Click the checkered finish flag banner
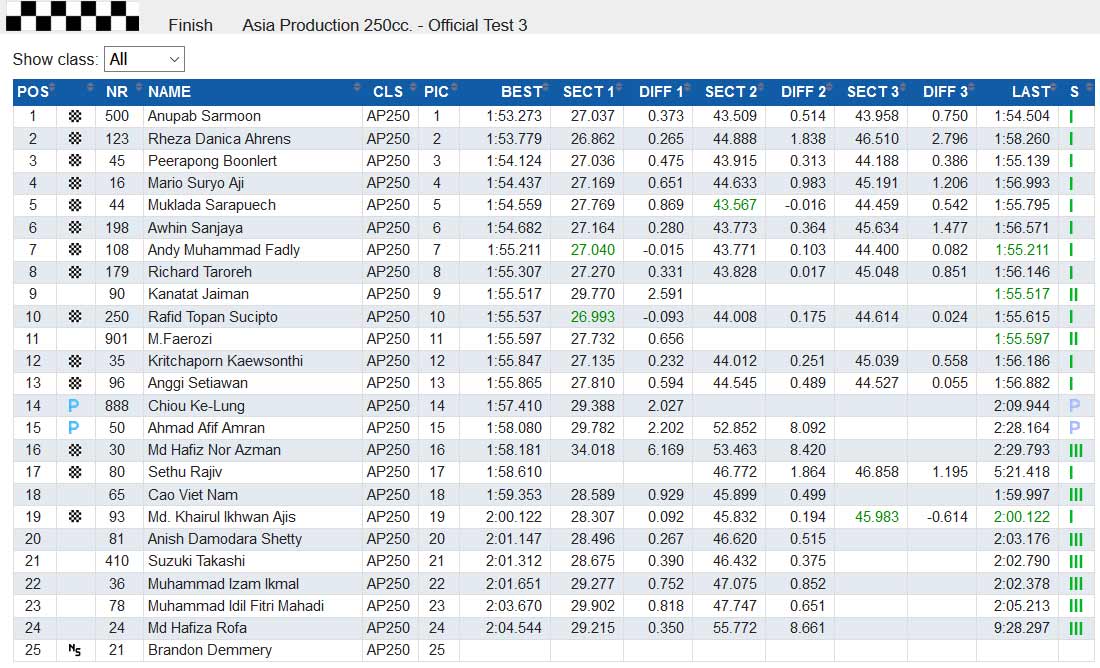1100x668 pixels. tap(72, 16)
